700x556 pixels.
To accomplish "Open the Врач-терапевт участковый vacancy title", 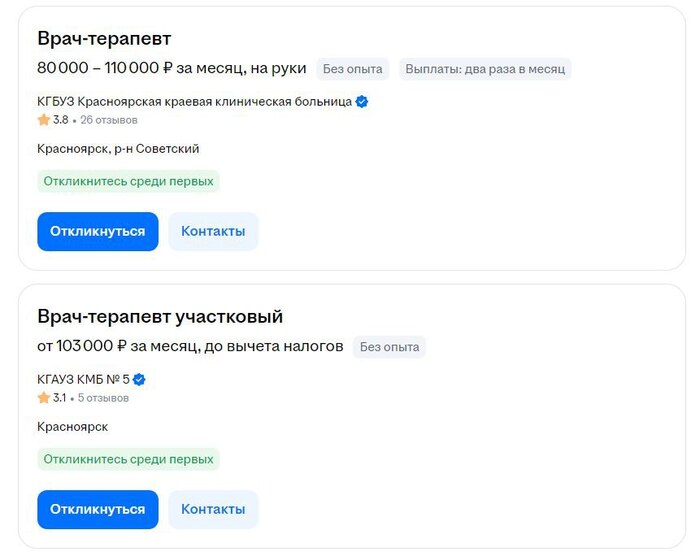I will pos(160,316).
